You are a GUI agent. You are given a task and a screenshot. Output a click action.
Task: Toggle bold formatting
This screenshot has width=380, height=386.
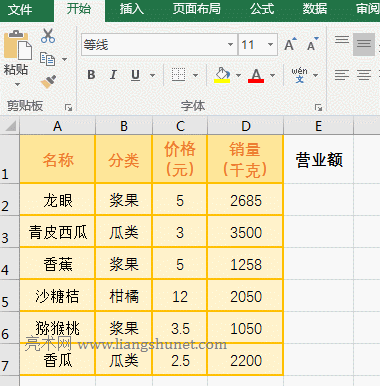[91, 75]
